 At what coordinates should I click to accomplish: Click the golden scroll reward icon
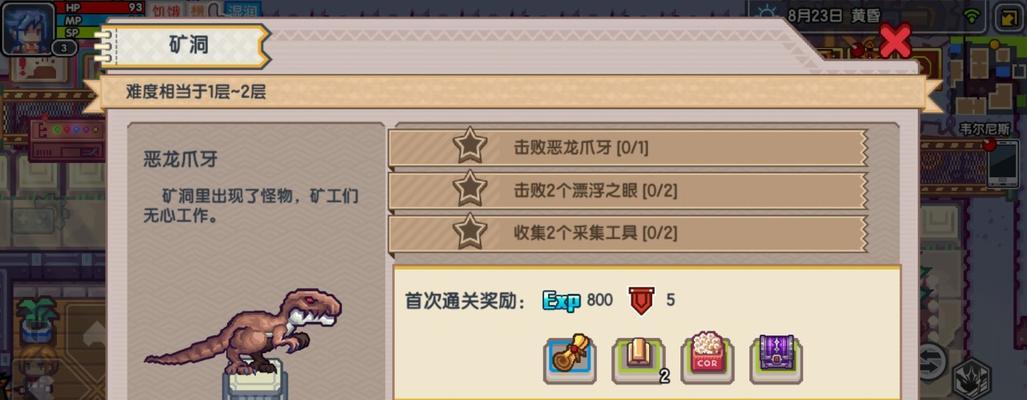[x=569, y=357]
